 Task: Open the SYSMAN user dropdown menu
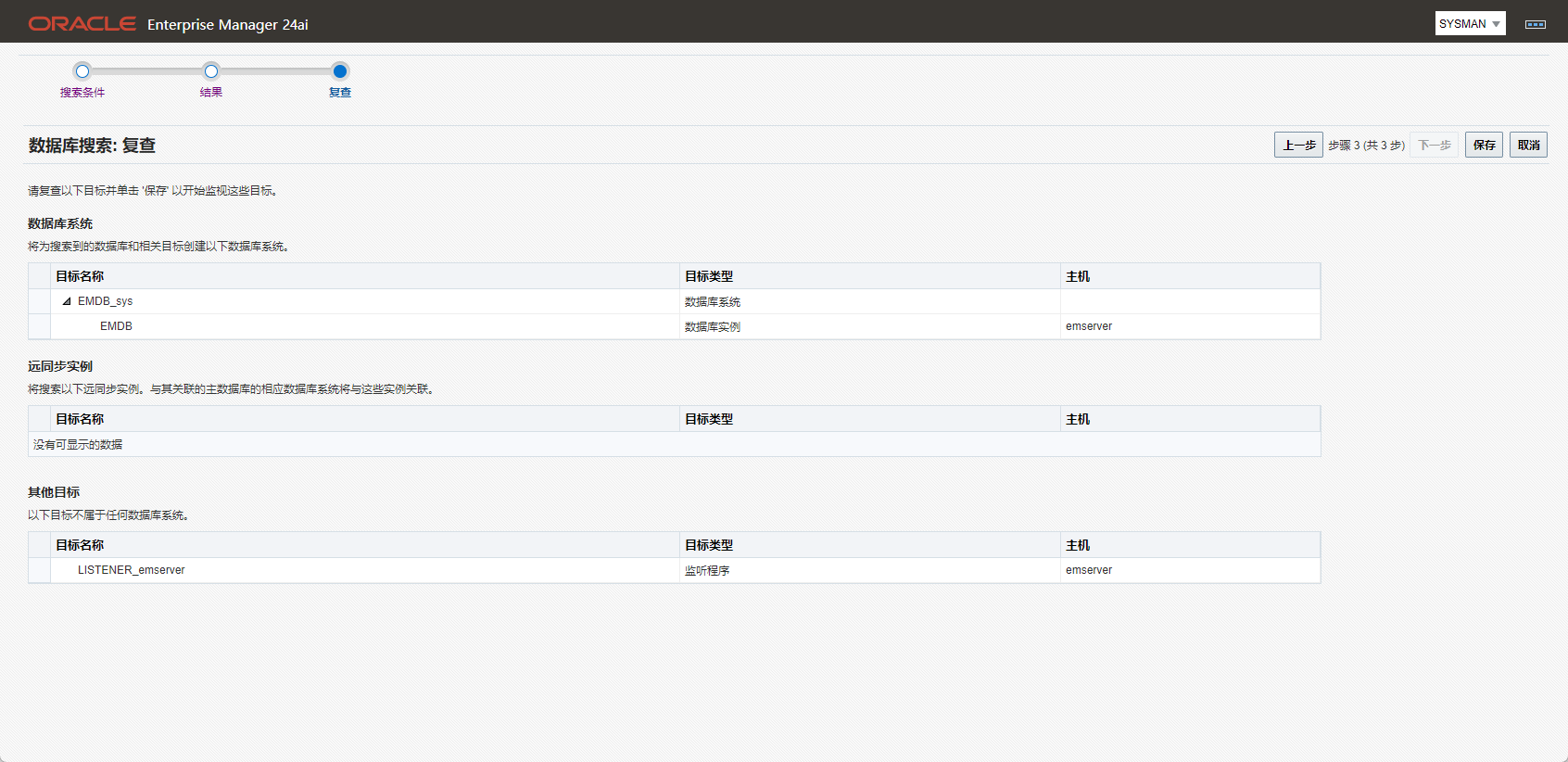pos(1470,24)
